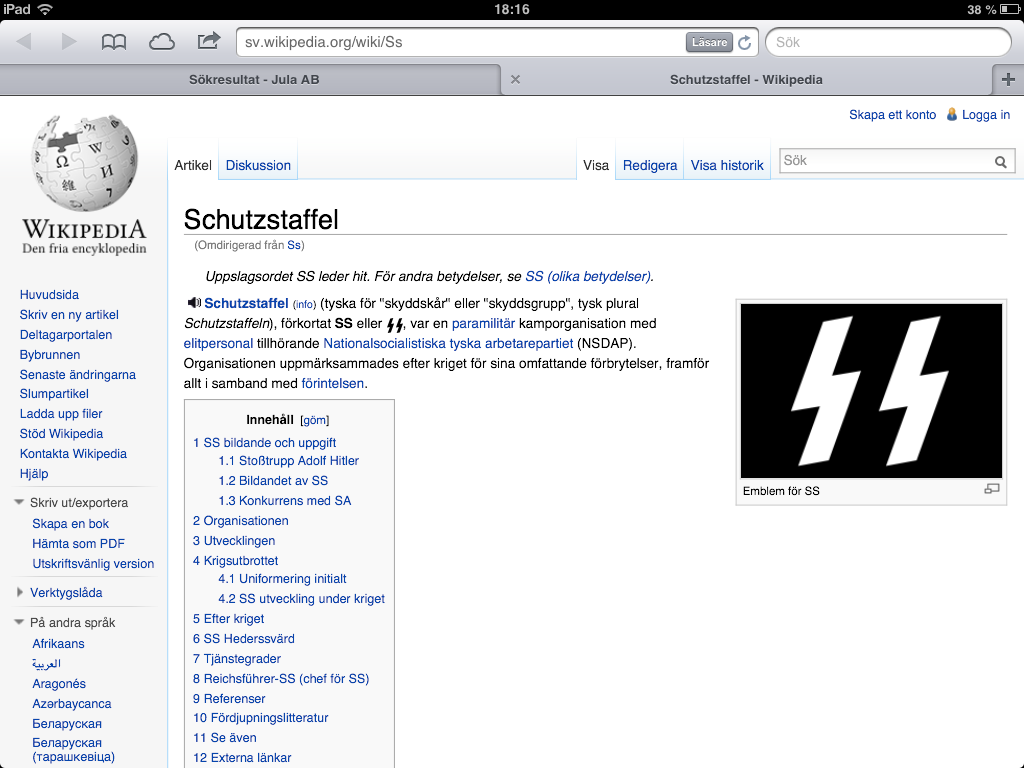
Task: Tap the Safari forward arrow
Action: tap(69, 42)
